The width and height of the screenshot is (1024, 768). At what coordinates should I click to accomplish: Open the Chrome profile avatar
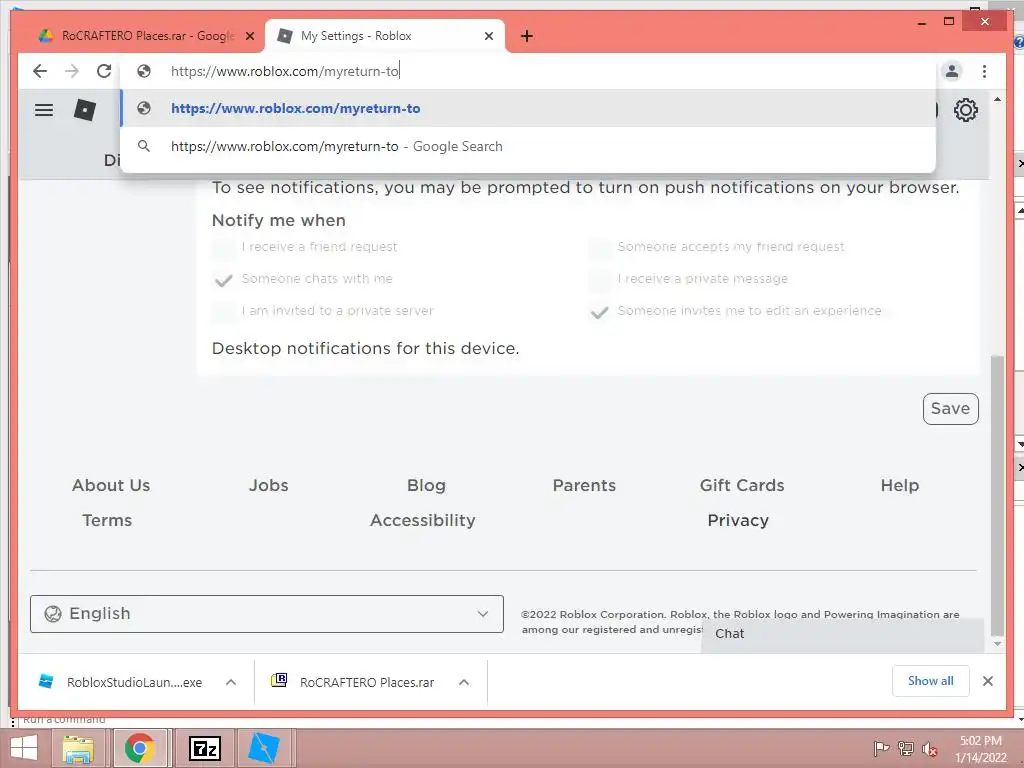952,71
